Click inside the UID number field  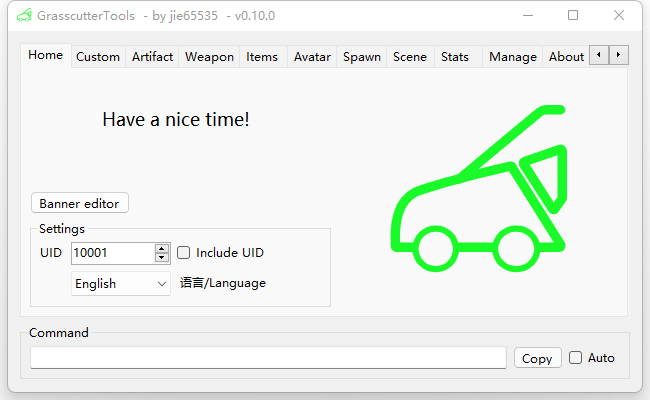pyautogui.click(x=112, y=253)
